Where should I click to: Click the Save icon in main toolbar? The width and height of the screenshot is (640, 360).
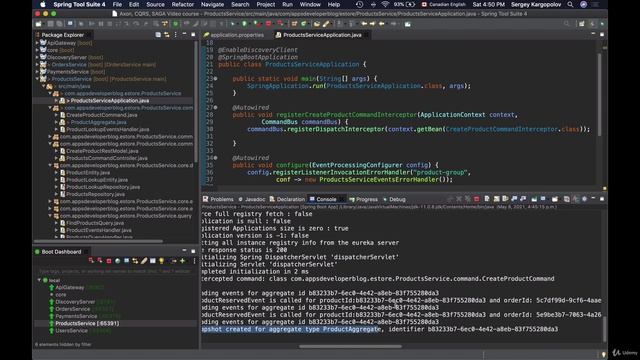coord(51,24)
